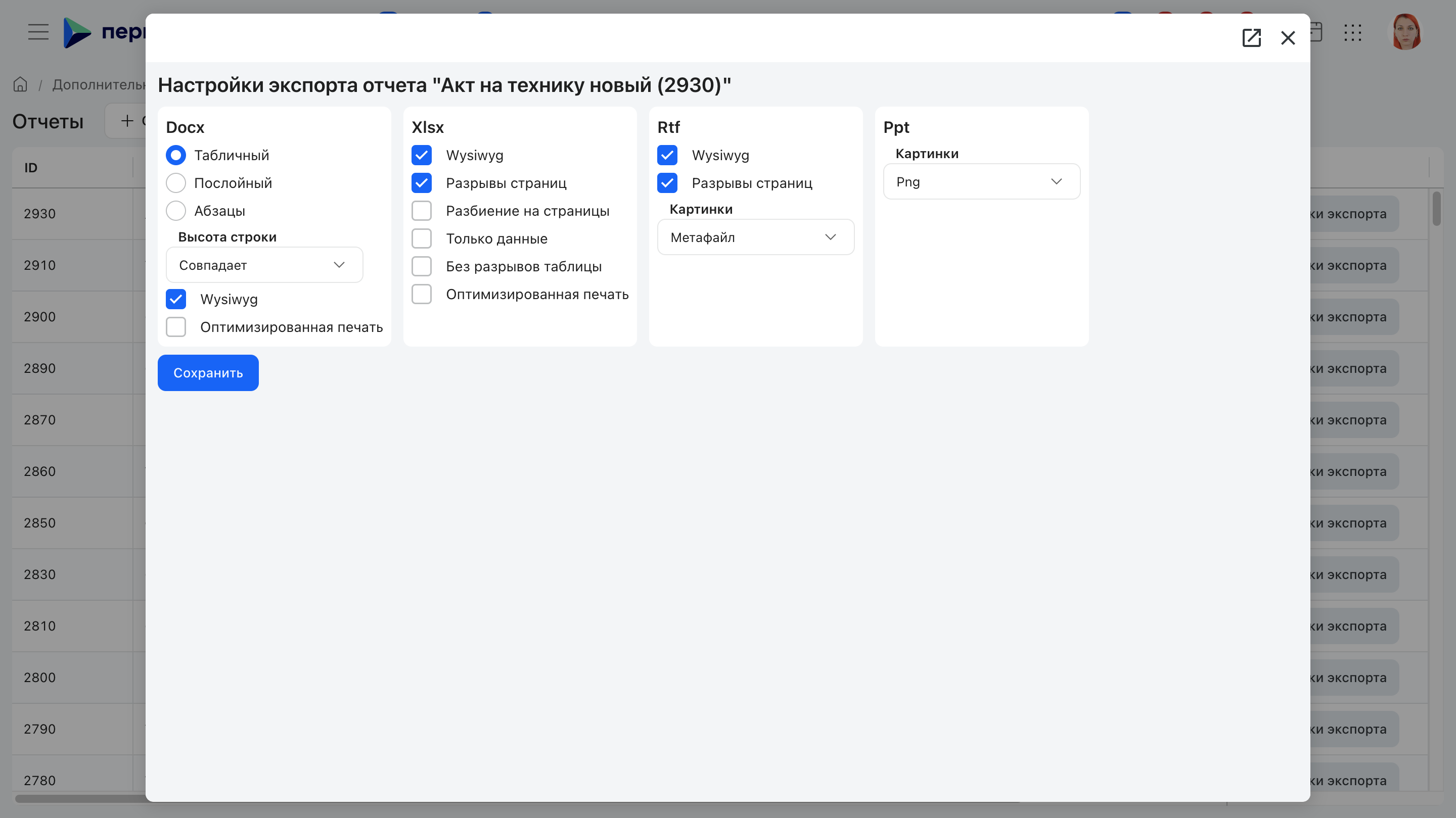This screenshot has height=818, width=1456.
Task: Select the Абзацы radio option
Action: pyautogui.click(x=176, y=210)
